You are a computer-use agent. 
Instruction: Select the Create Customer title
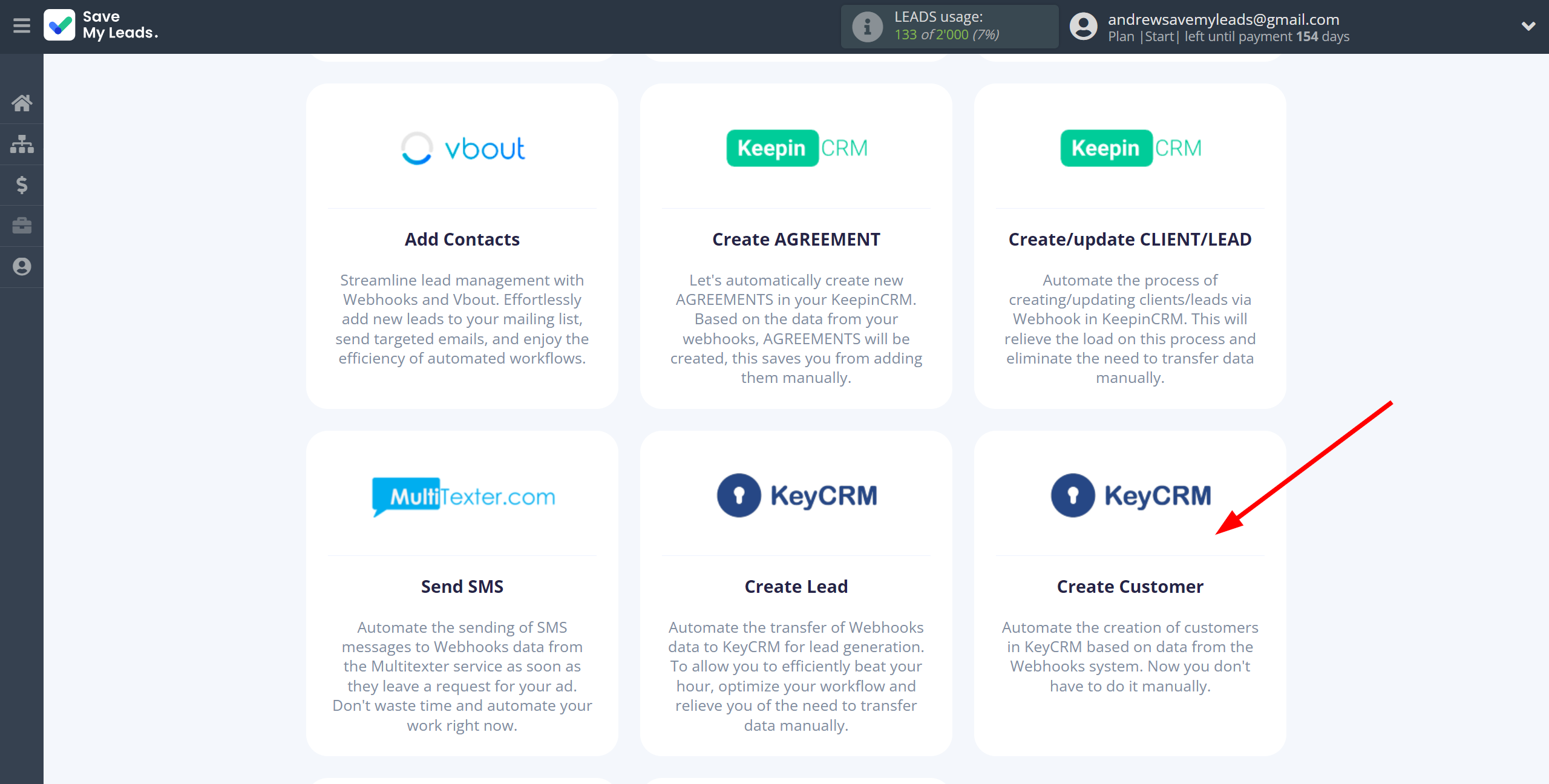pos(1130,587)
